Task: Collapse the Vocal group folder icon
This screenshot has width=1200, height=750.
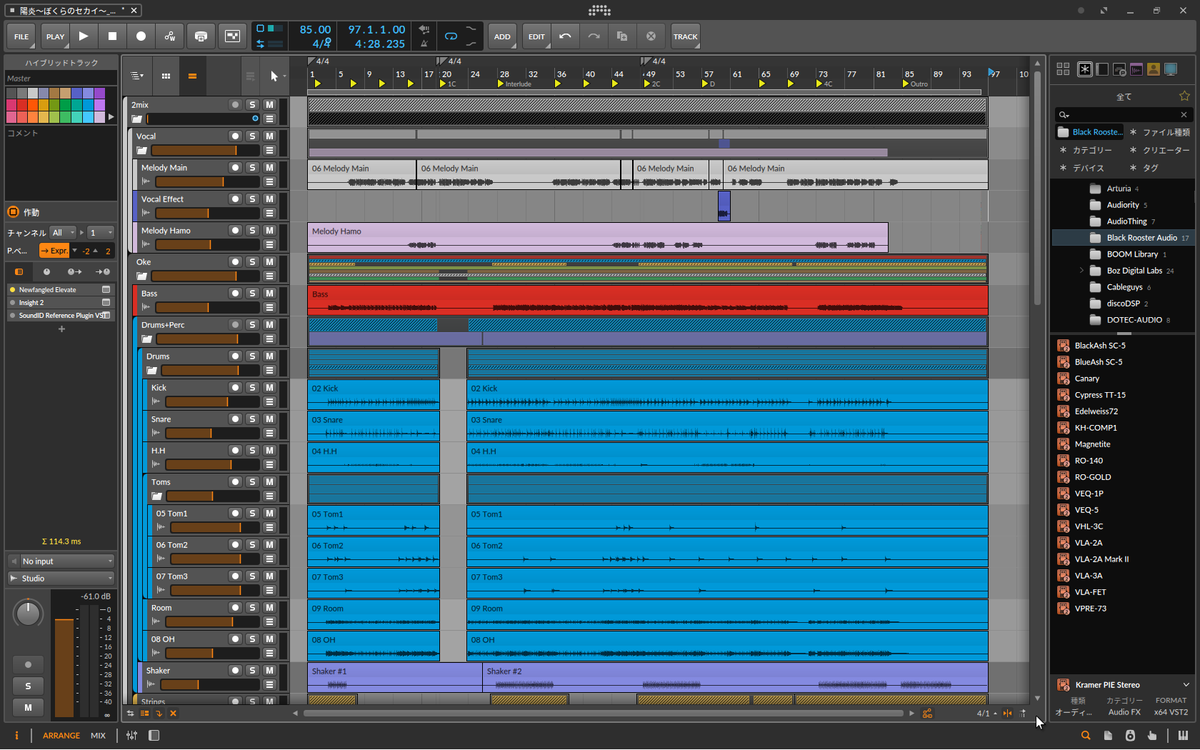Action: (142, 151)
